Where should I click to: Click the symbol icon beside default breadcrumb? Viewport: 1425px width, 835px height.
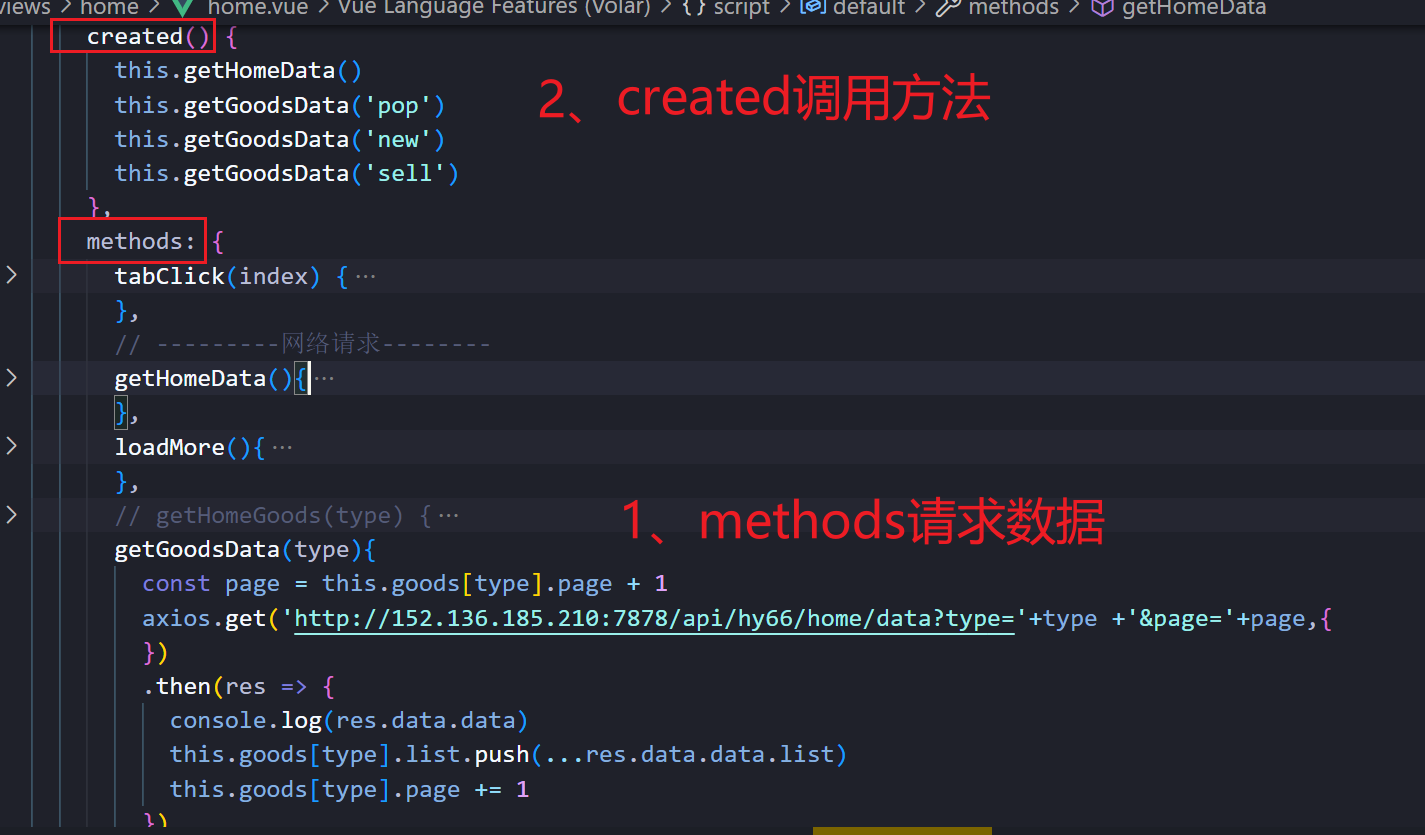(x=813, y=8)
